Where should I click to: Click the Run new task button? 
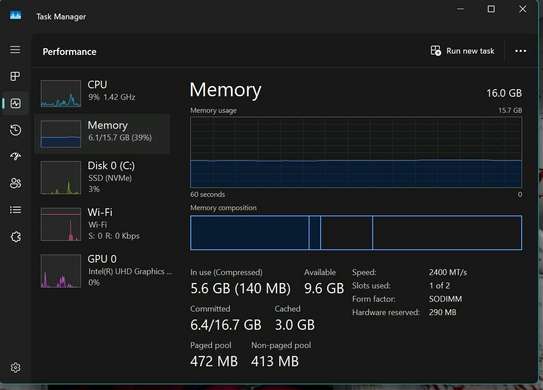point(462,51)
